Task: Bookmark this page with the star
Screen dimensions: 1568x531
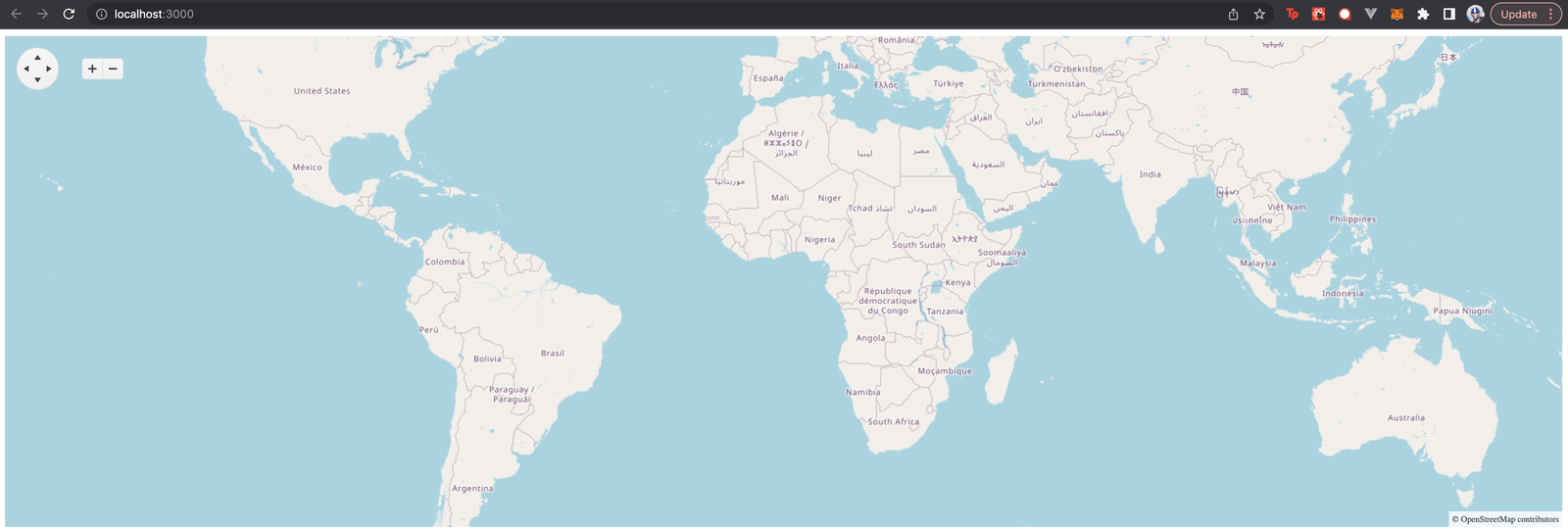Action: coord(1259,14)
